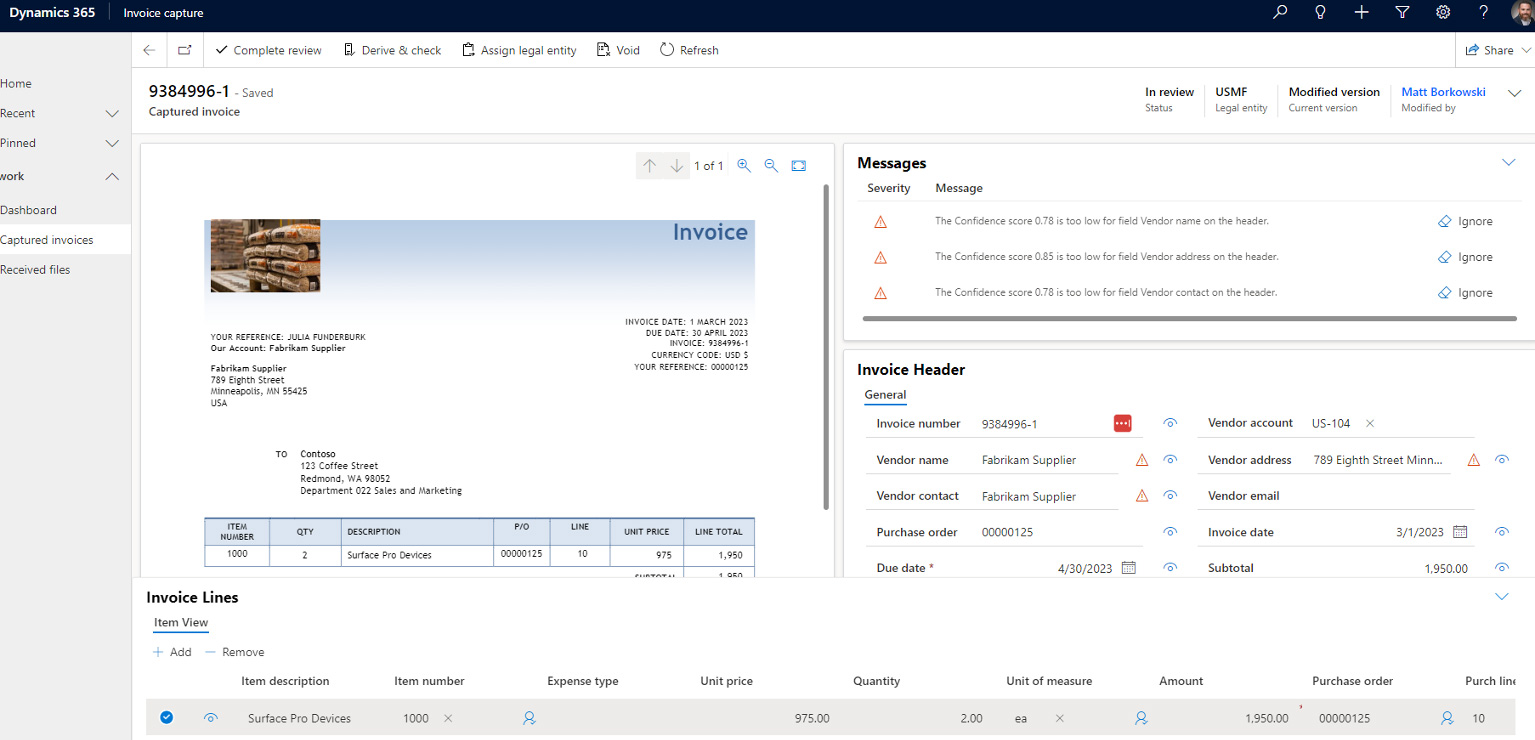
Task: Open the search magnifier in top bar
Action: pyautogui.click(x=1280, y=12)
